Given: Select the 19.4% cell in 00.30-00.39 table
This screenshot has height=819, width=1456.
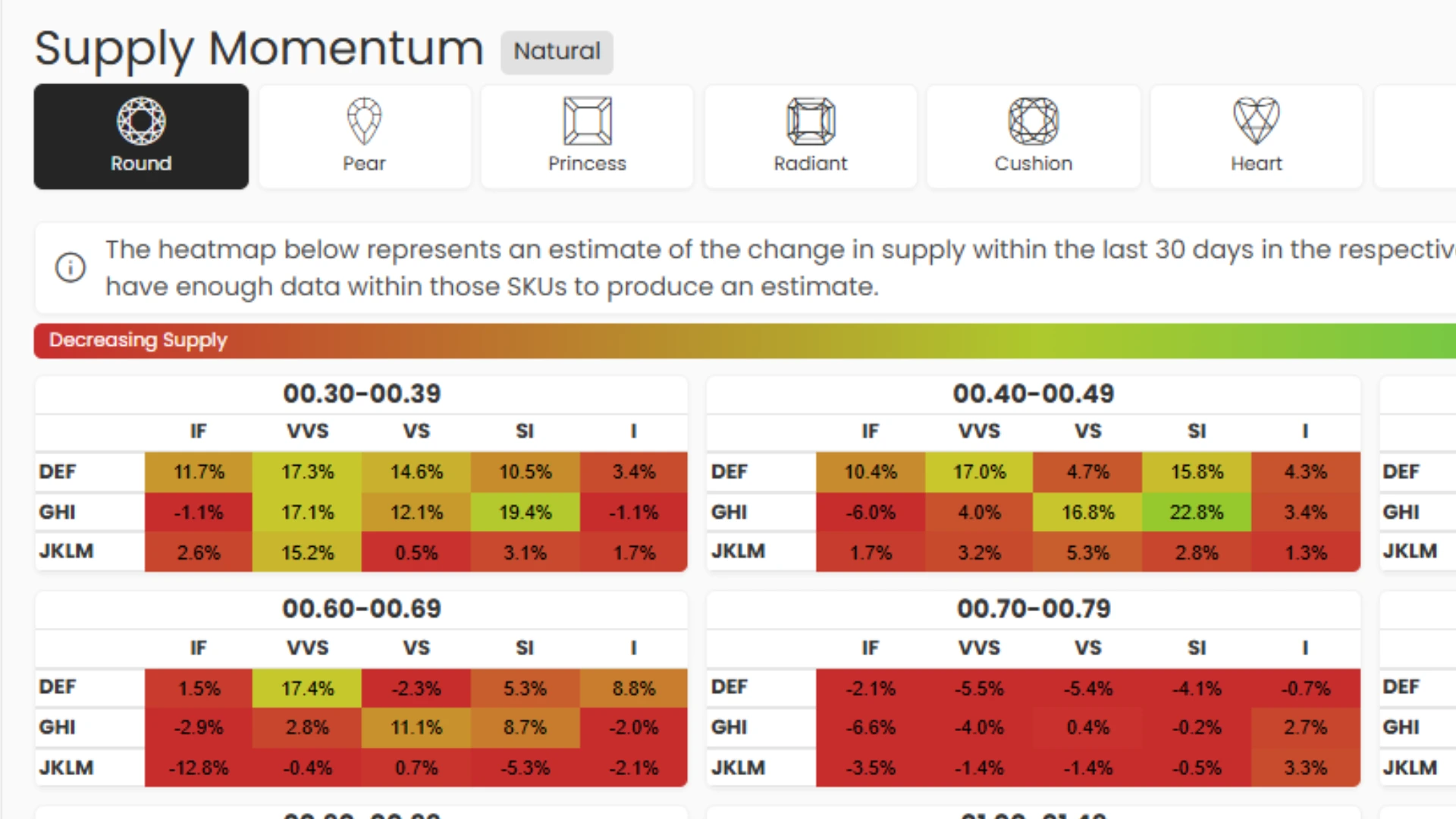Looking at the screenshot, I should tap(525, 513).
